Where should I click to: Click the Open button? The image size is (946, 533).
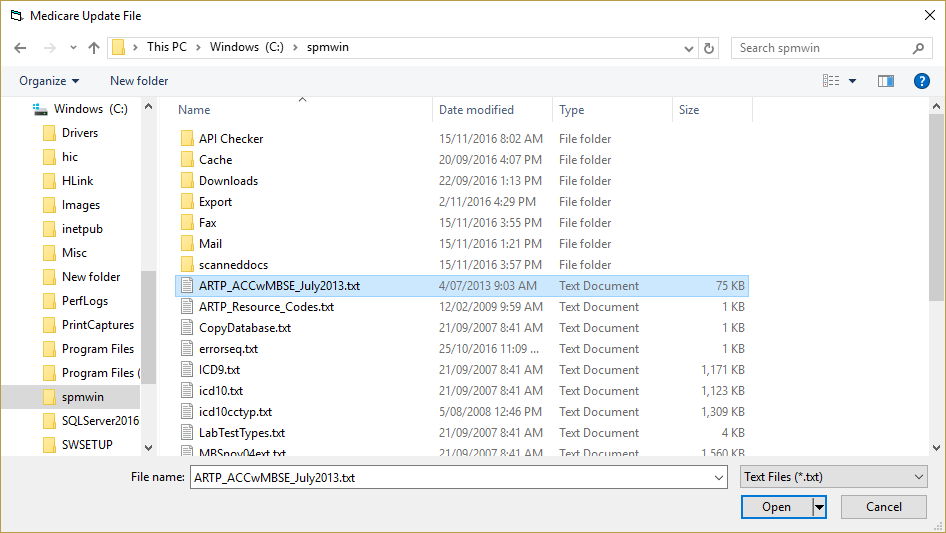point(777,507)
